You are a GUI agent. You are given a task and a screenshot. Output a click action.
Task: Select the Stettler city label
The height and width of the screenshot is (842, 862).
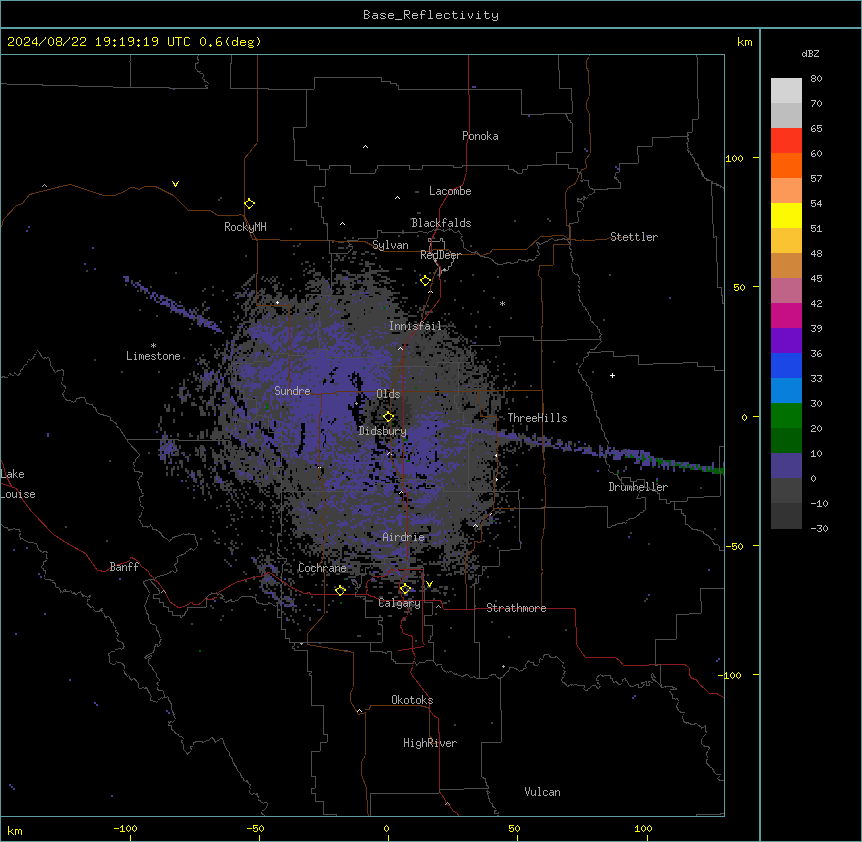(x=634, y=237)
